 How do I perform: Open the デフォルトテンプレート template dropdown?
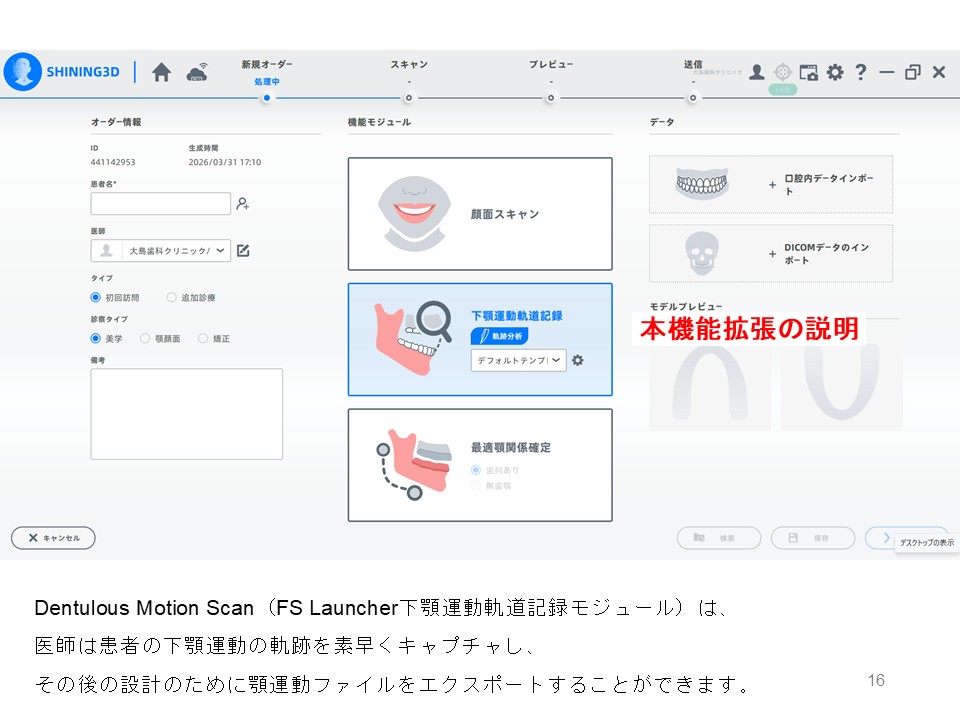click(x=518, y=360)
